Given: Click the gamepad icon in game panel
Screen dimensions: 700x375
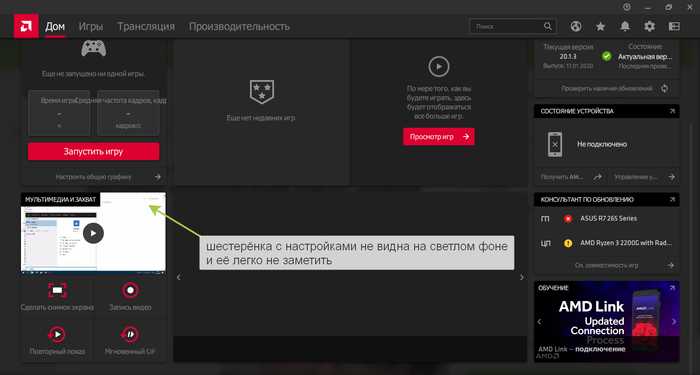Looking at the screenshot, I should (x=94, y=48).
